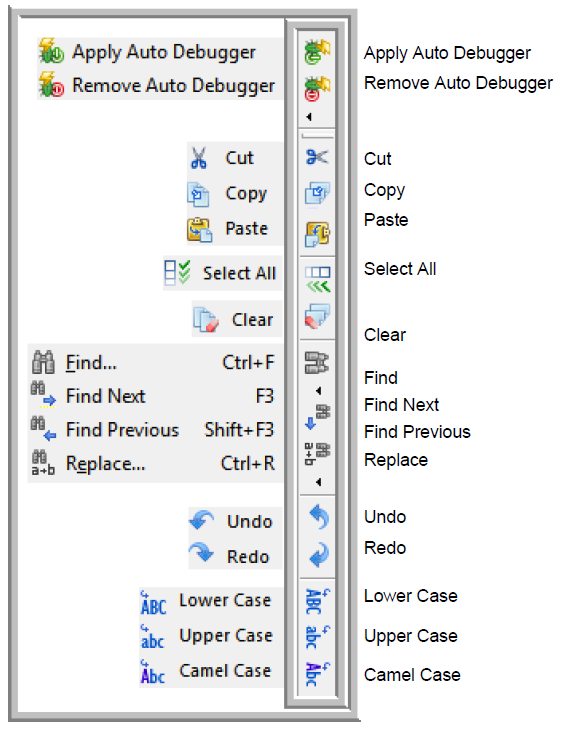Expand the small arrow below the Find icon
This screenshot has height=731, width=565.
(318, 391)
